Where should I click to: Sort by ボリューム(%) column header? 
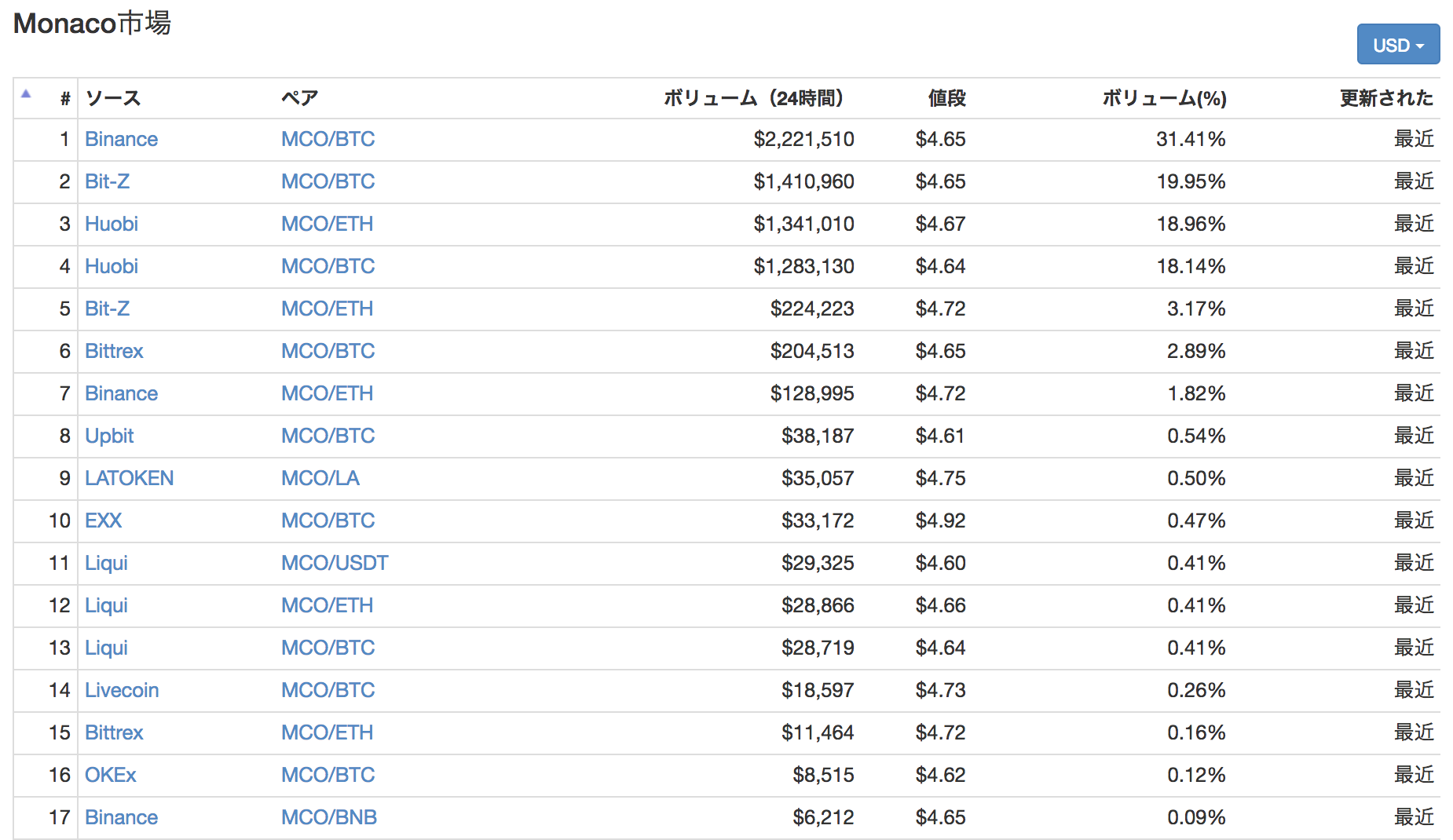1164,98
